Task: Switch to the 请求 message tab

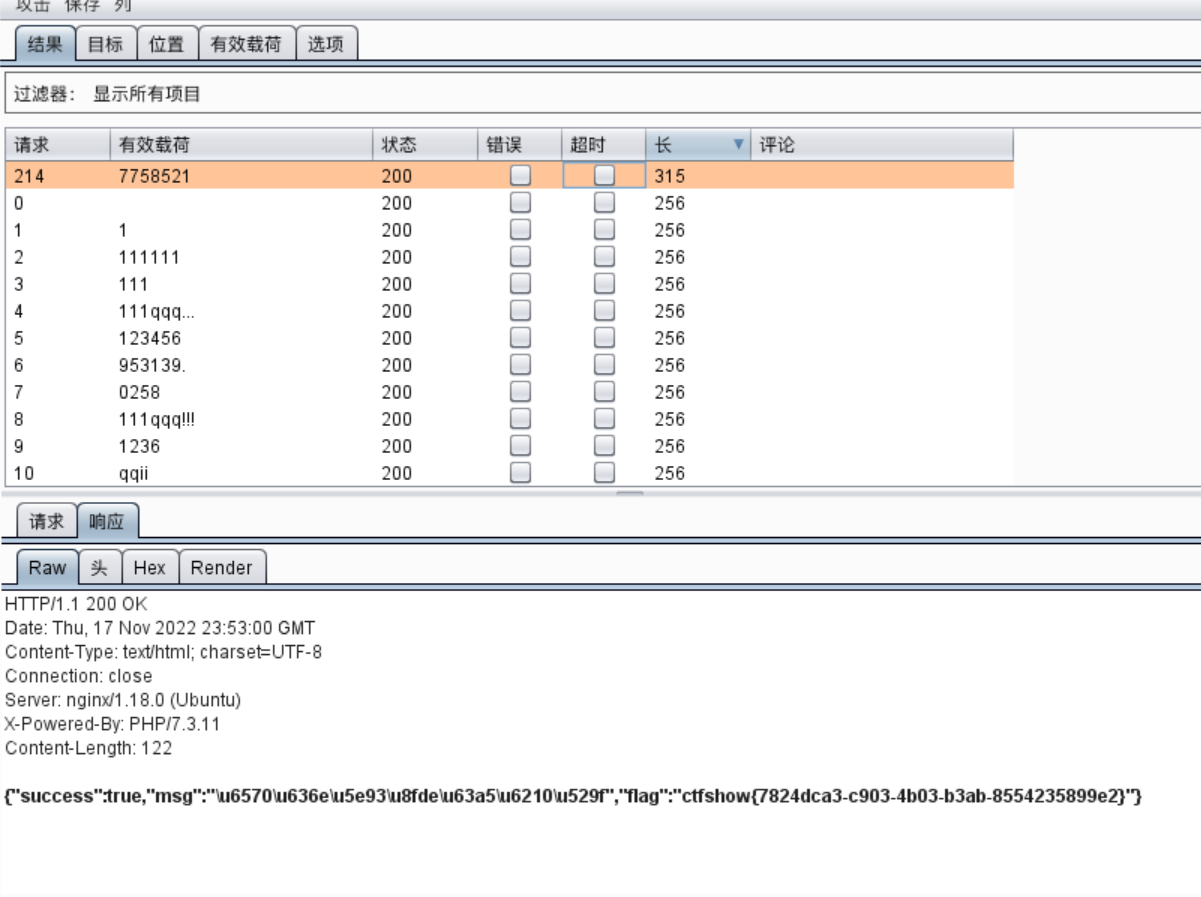Action: [46, 521]
